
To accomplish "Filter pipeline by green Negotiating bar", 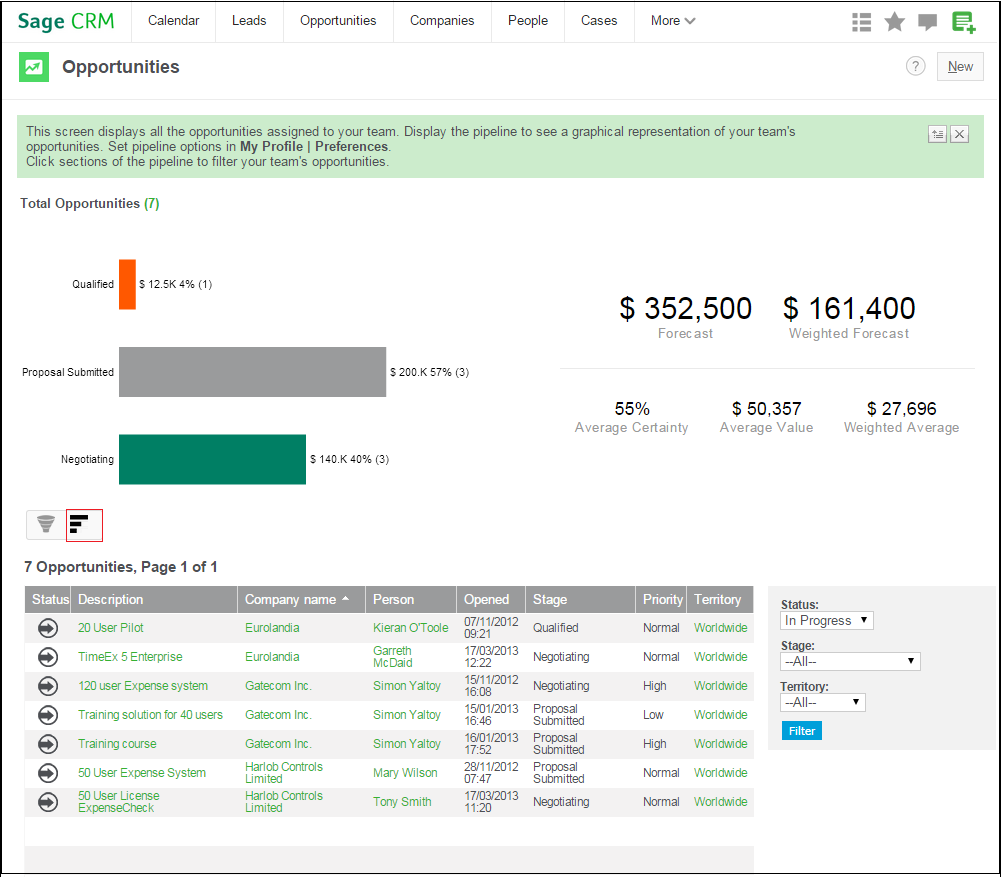I will coord(212,460).
